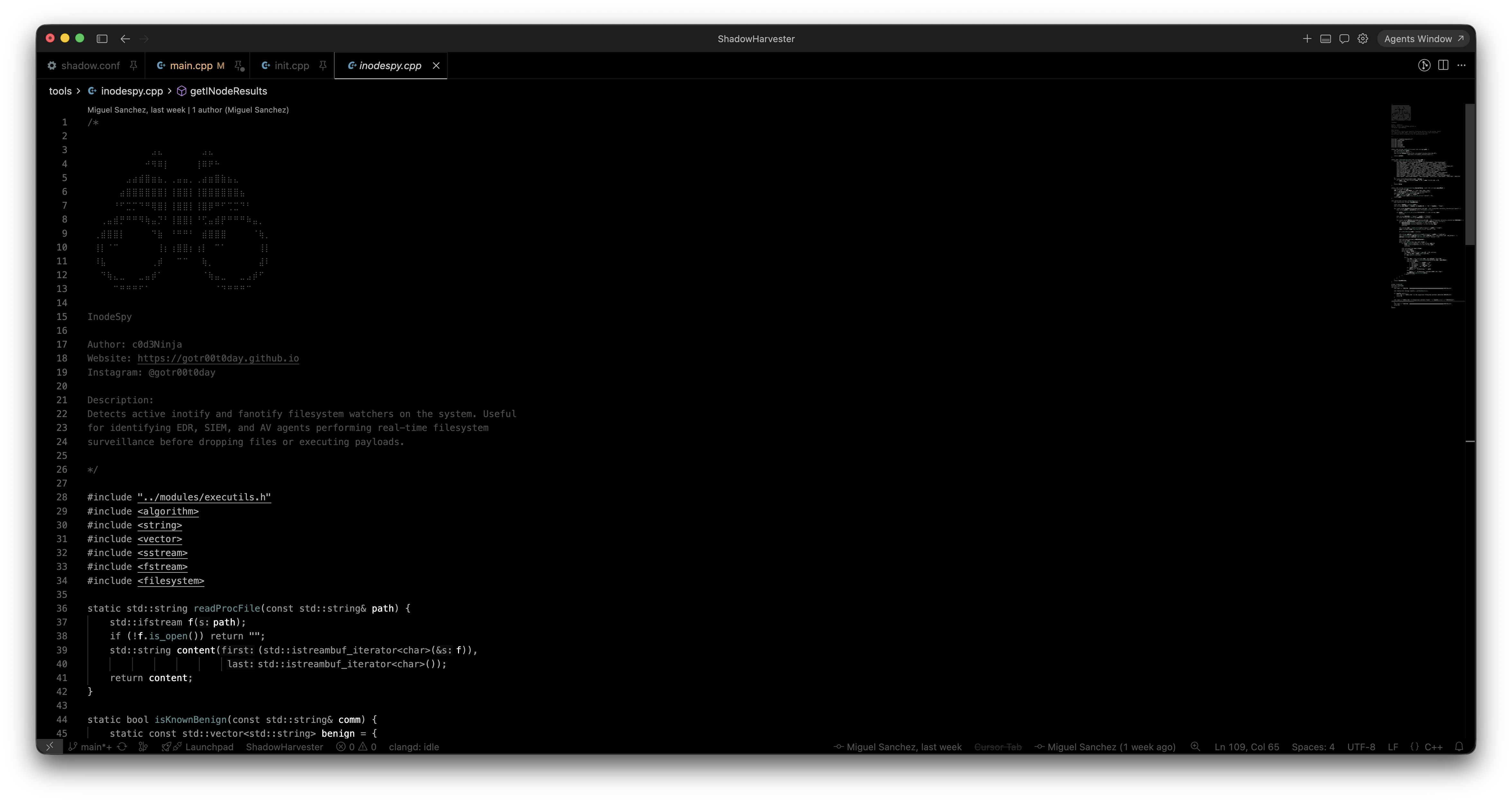Expand the getINodeResults breadcrumb symbol
The image size is (1512, 802).
click(x=228, y=91)
